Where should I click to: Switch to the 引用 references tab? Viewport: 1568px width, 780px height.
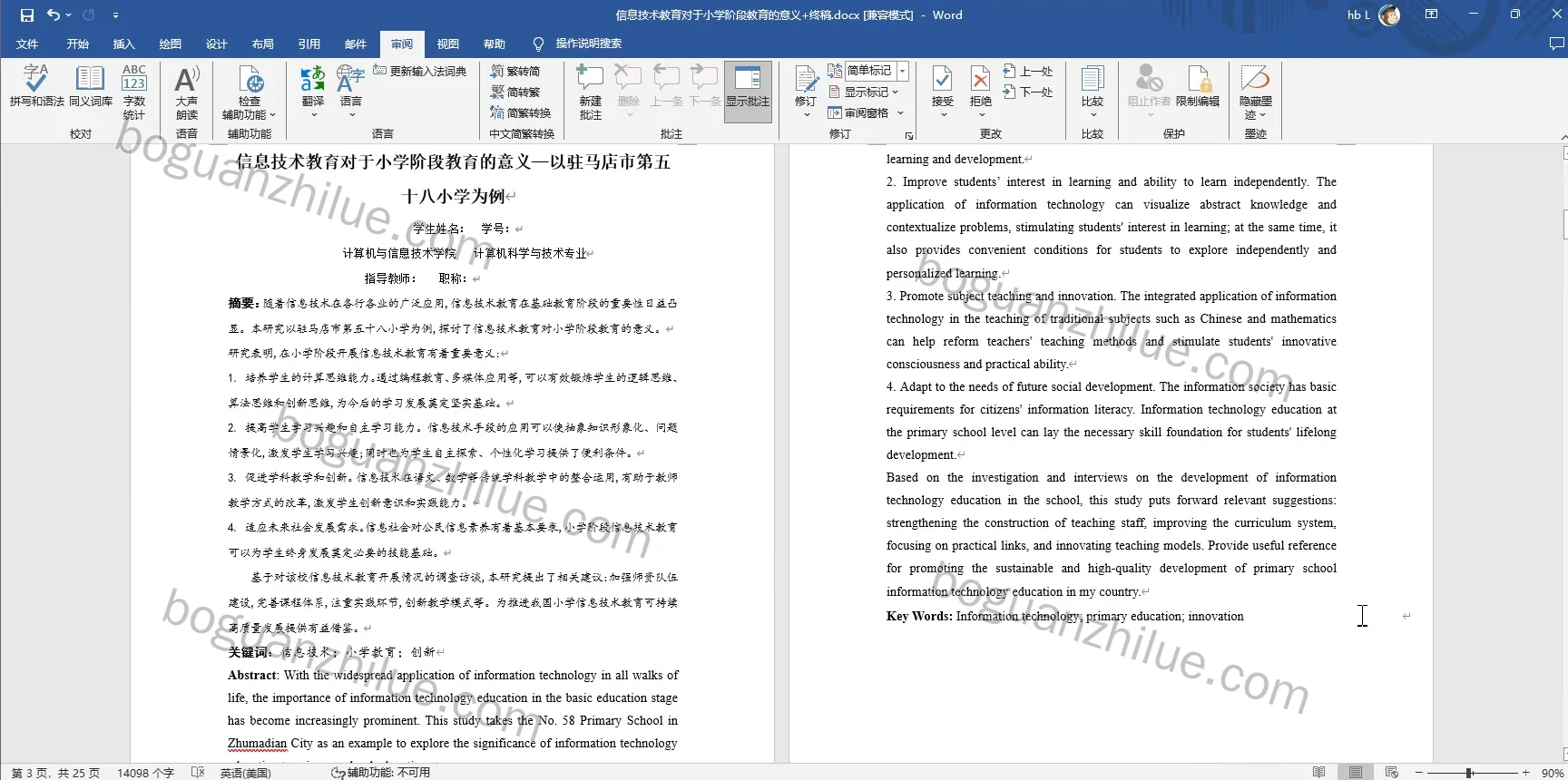tap(309, 44)
